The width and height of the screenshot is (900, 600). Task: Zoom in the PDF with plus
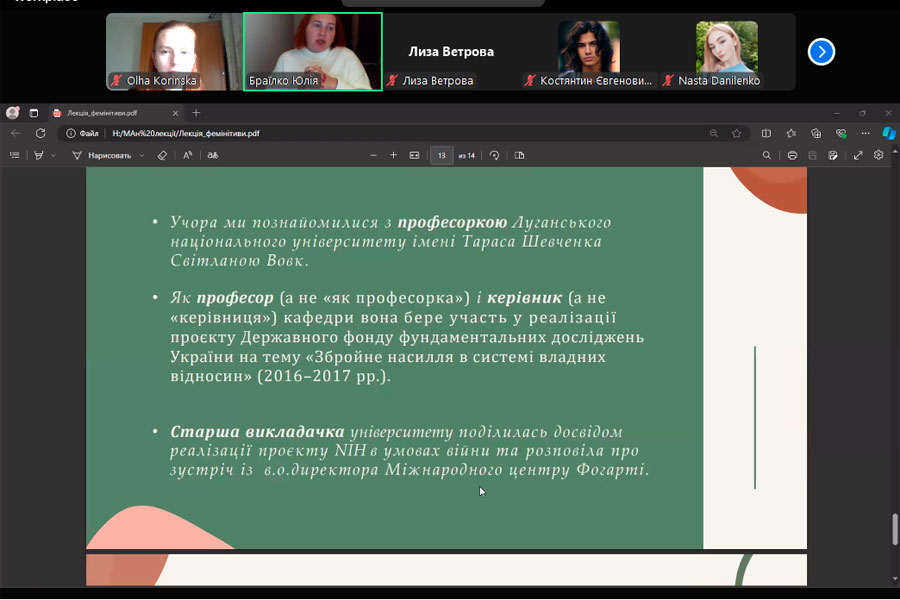tap(393, 155)
